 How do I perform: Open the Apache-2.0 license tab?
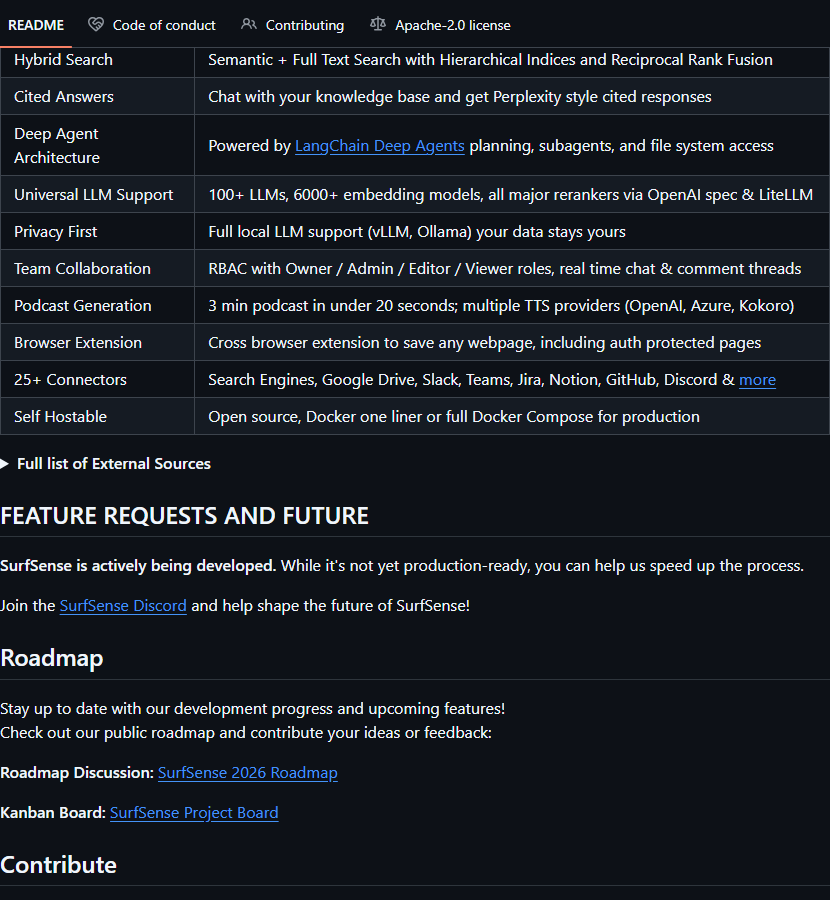(452, 25)
